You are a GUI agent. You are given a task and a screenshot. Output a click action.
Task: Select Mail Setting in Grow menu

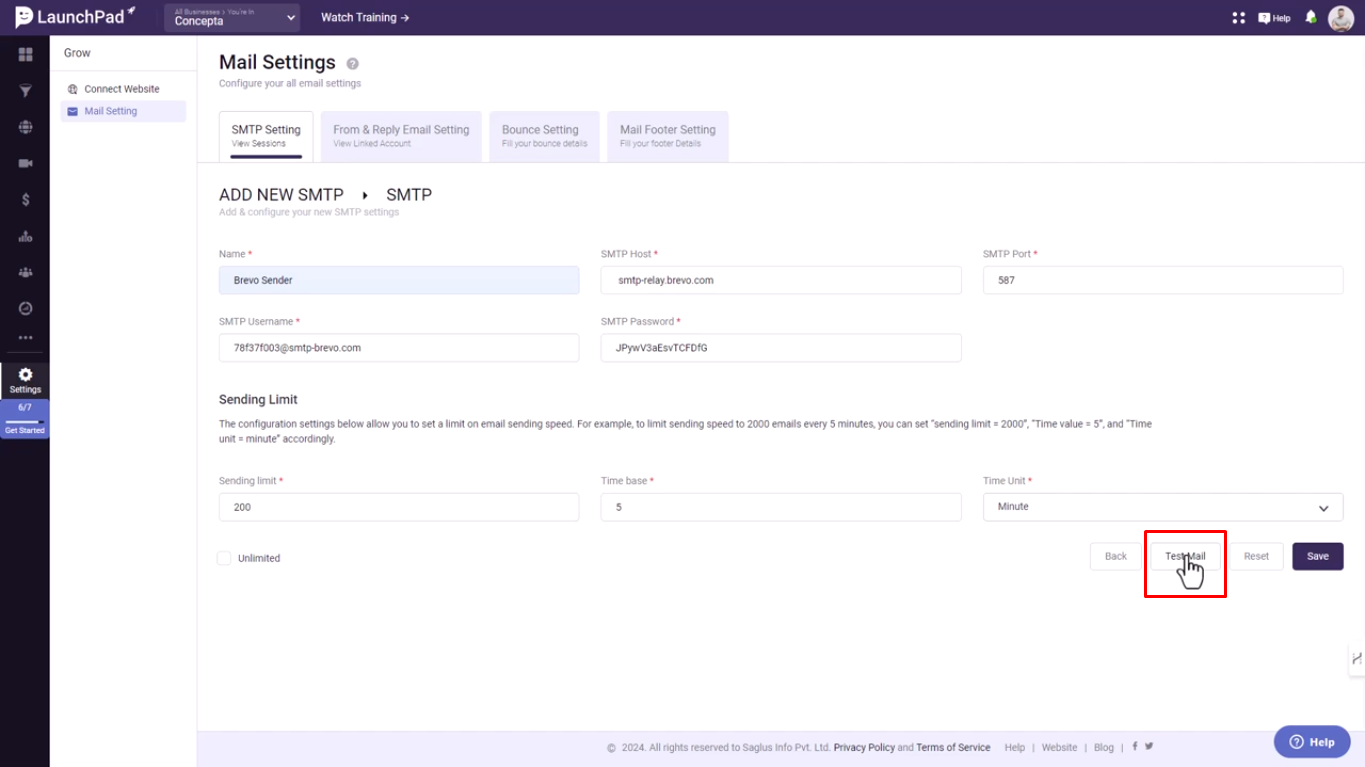(123, 111)
